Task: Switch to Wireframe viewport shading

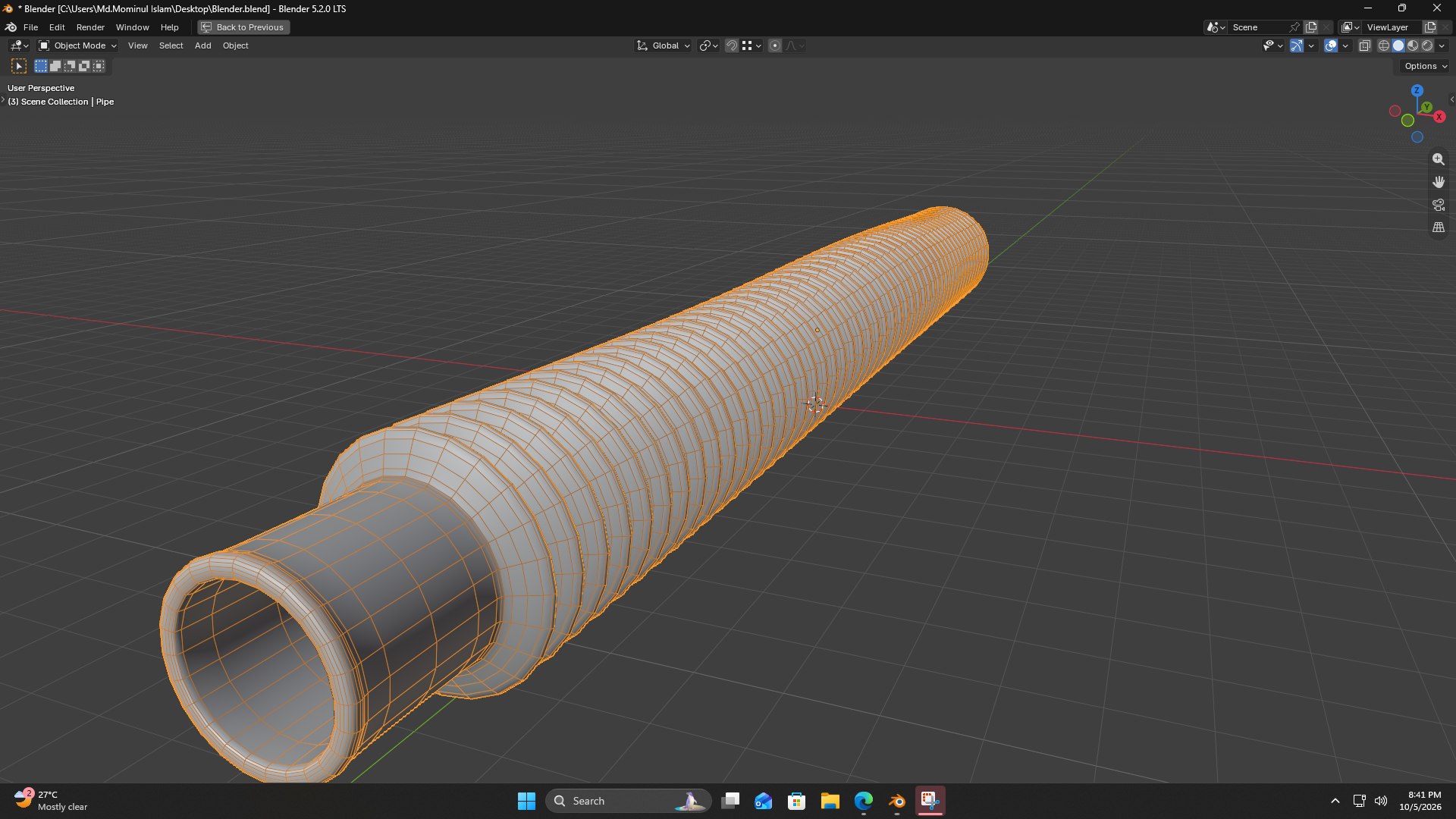Action: tap(1384, 45)
